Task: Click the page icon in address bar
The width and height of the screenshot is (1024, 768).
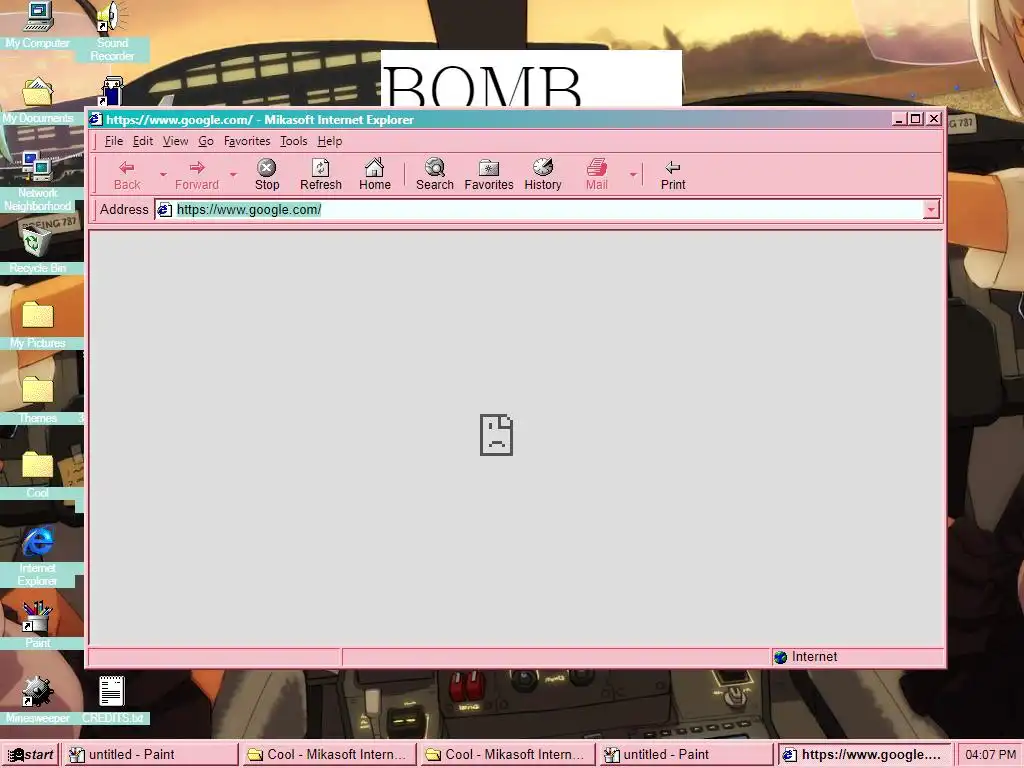Action: coord(165,210)
